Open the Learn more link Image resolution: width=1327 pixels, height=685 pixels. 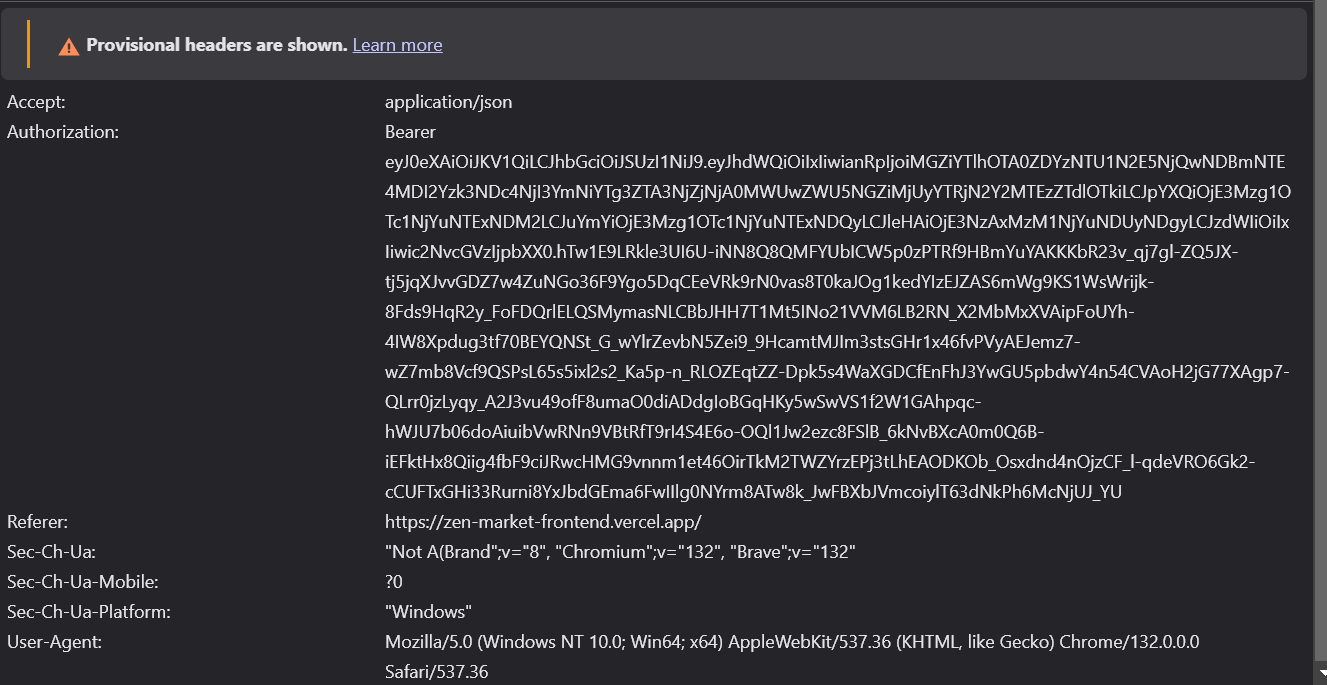click(x=397, y=45)
